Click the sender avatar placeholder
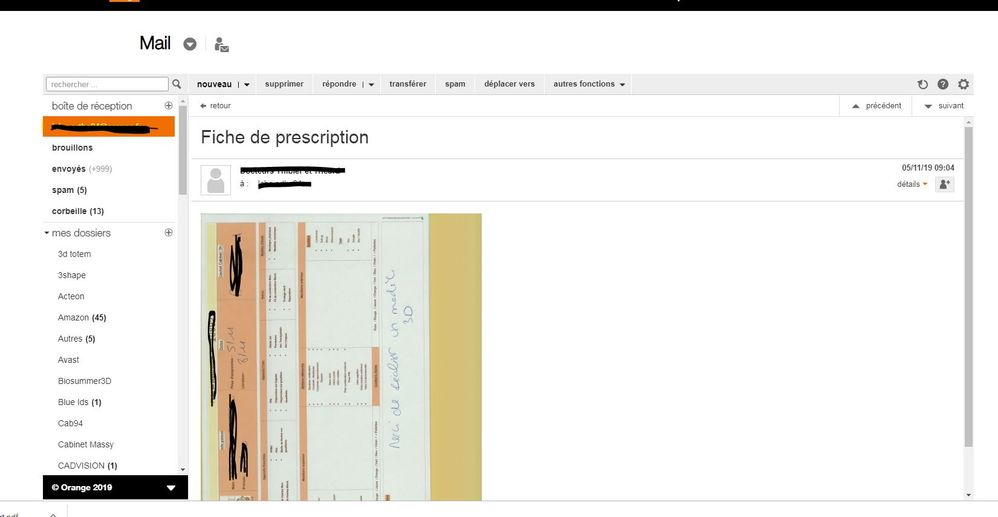The width and height of the screenshot is (998, 517). 216,180
